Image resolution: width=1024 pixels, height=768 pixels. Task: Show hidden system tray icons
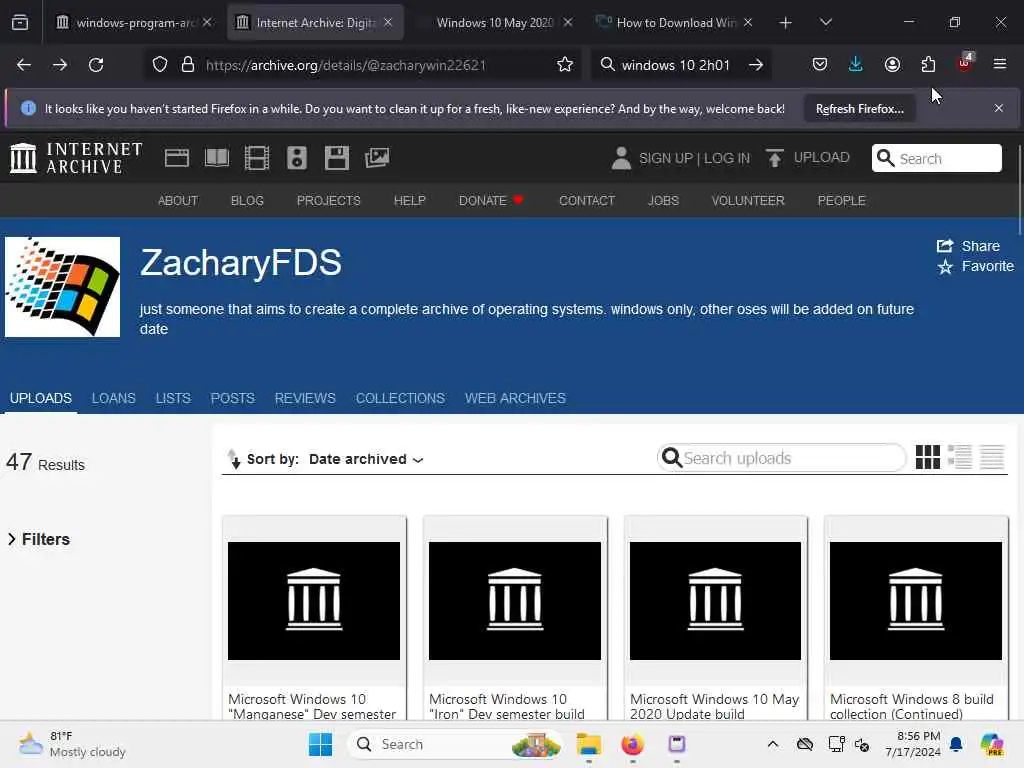point(773,744)
